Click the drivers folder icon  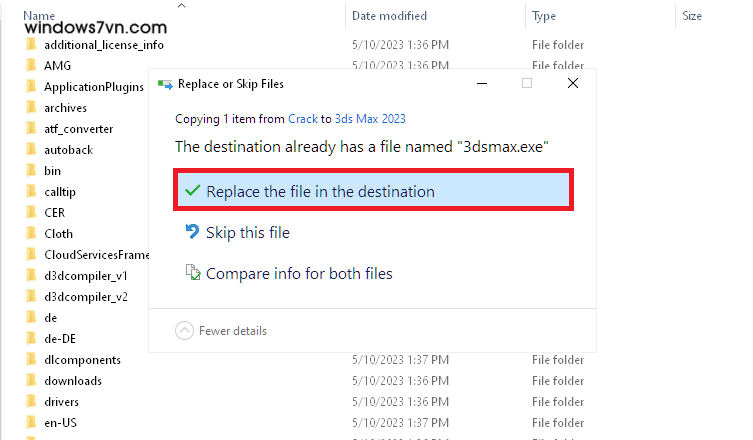click(31, 401)
